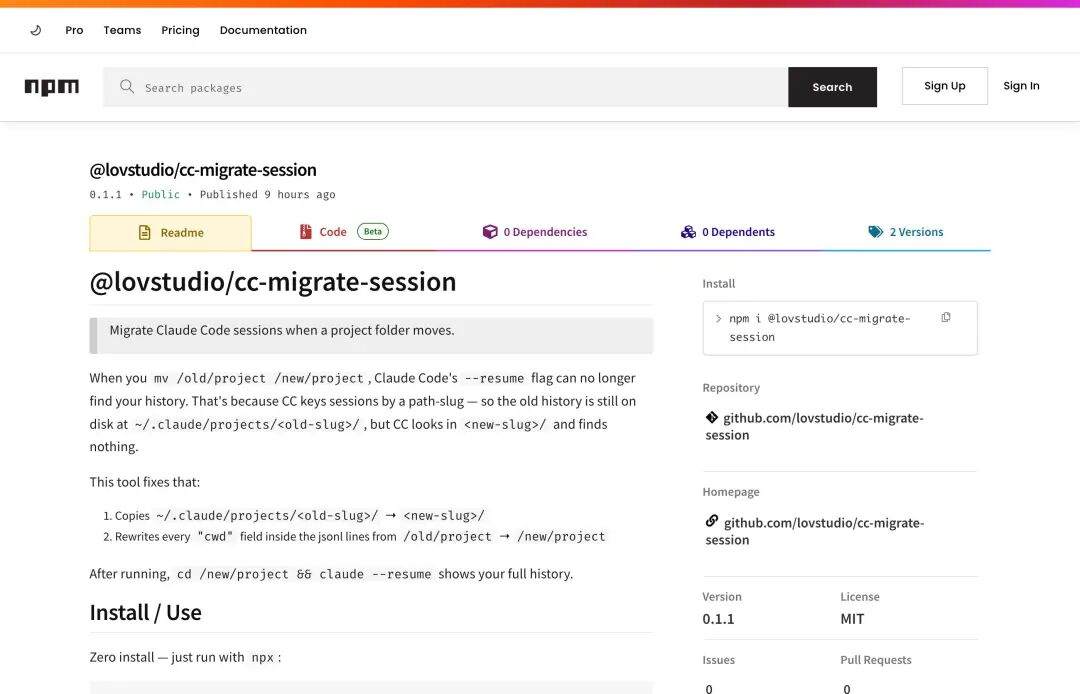
Task: Click the 'Migrate Claude Code sessions' blockquote
Action: (371, 335)
